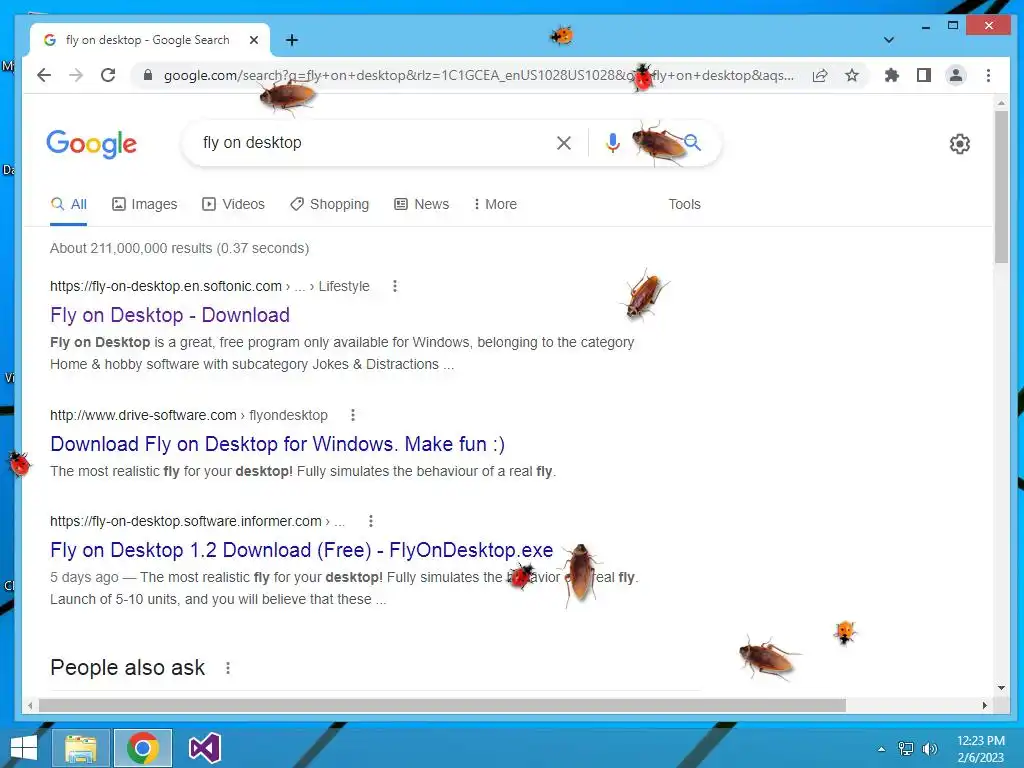Click the software.informer.com result URL

tap(186, 521)
